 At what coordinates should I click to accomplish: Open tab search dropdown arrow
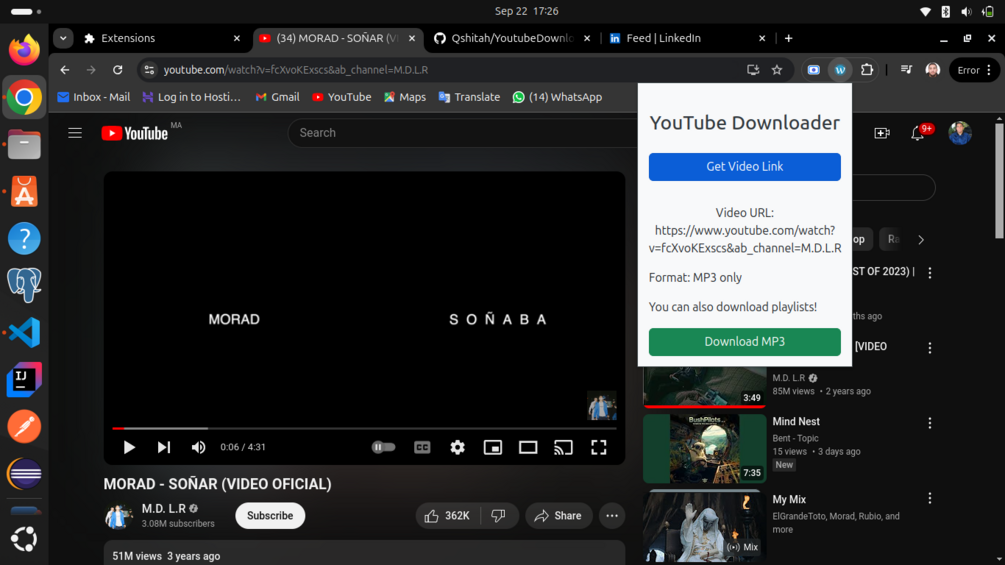63,38
